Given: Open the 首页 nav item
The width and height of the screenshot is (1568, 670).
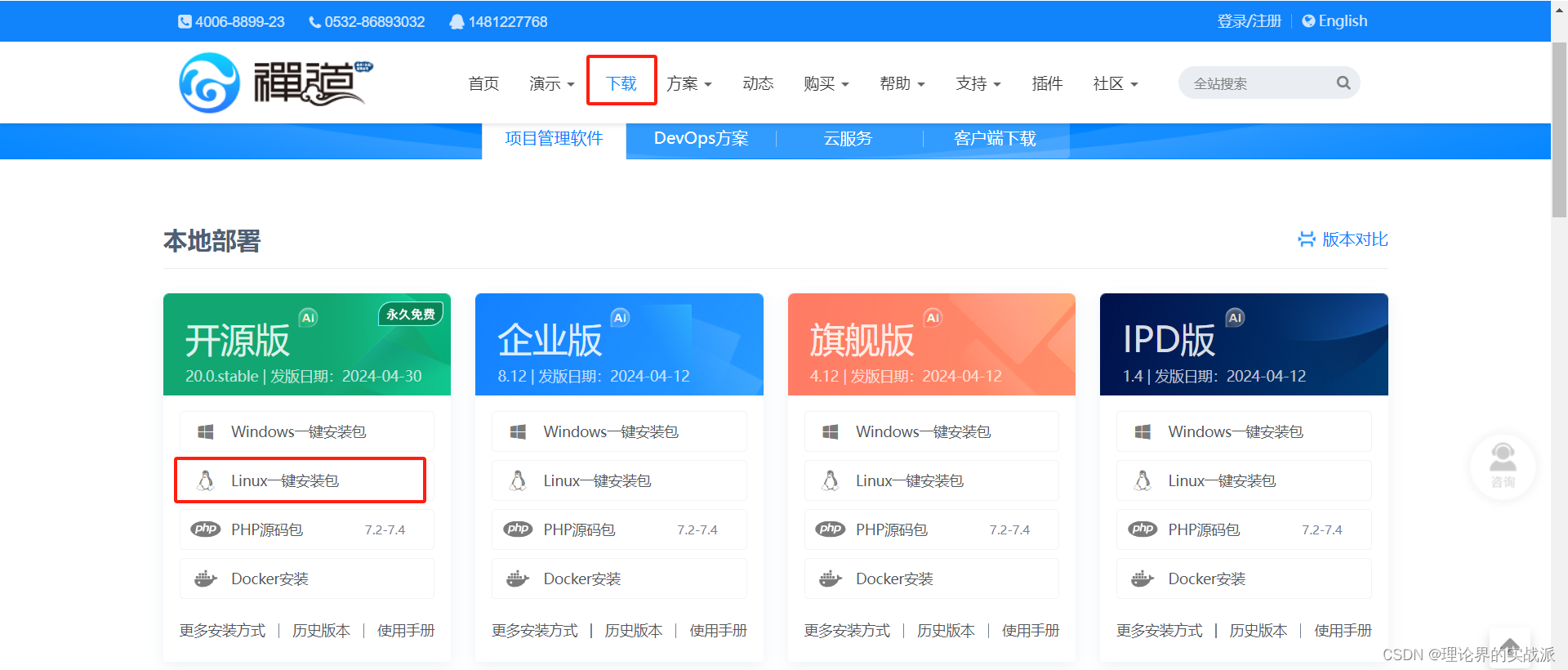Looking at the screenshot, I should 483,83.
